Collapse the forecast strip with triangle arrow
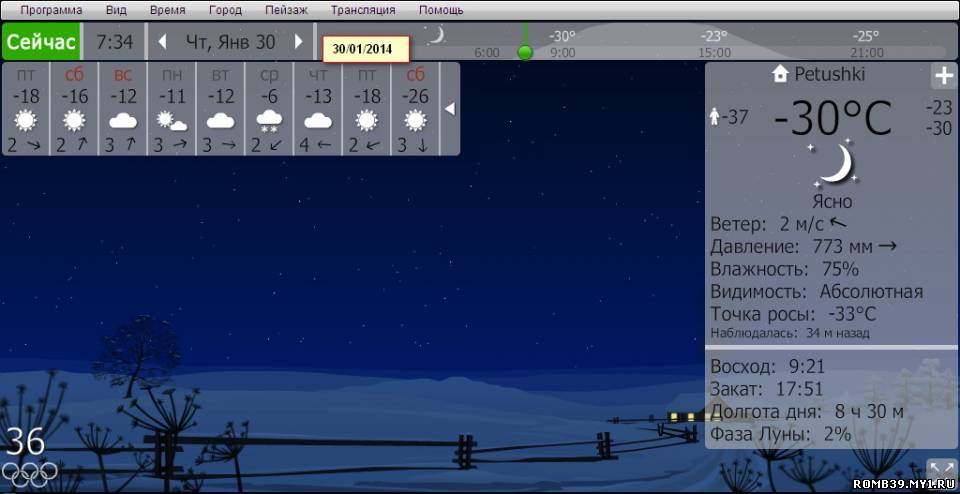The height and width of the screenshot is (494, 960). point(450,108)
